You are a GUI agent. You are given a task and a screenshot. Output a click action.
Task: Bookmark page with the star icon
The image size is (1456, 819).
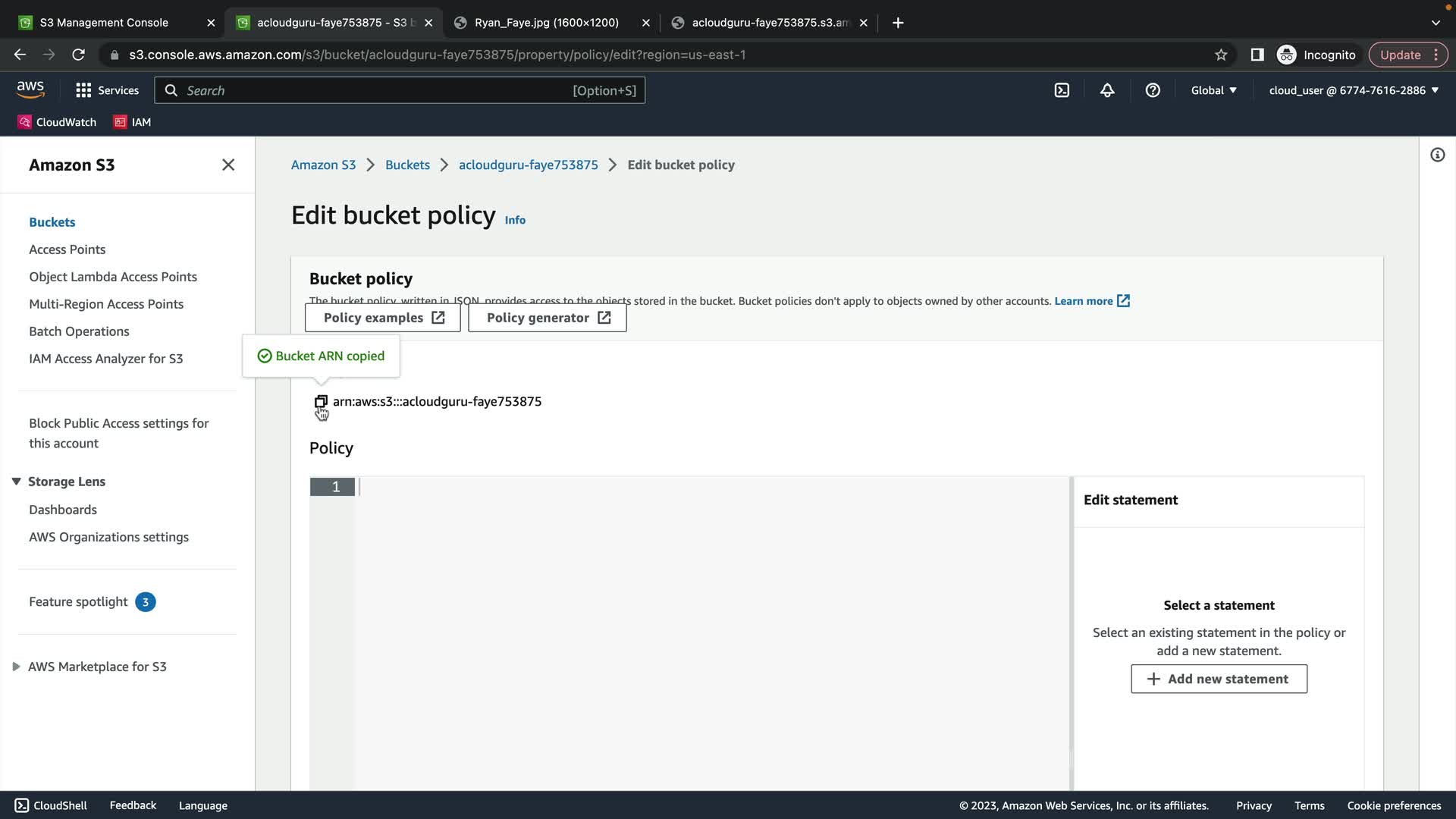(x=1221, y=55)
